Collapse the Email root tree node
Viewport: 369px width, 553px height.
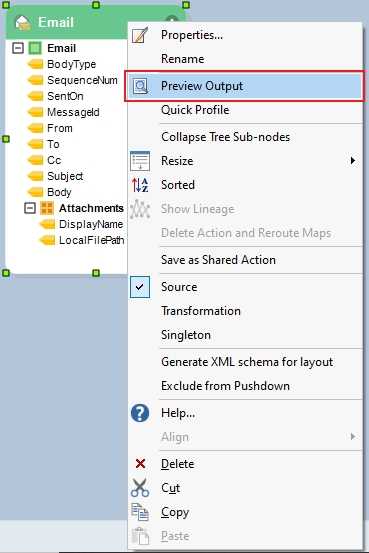click(18, 48)
